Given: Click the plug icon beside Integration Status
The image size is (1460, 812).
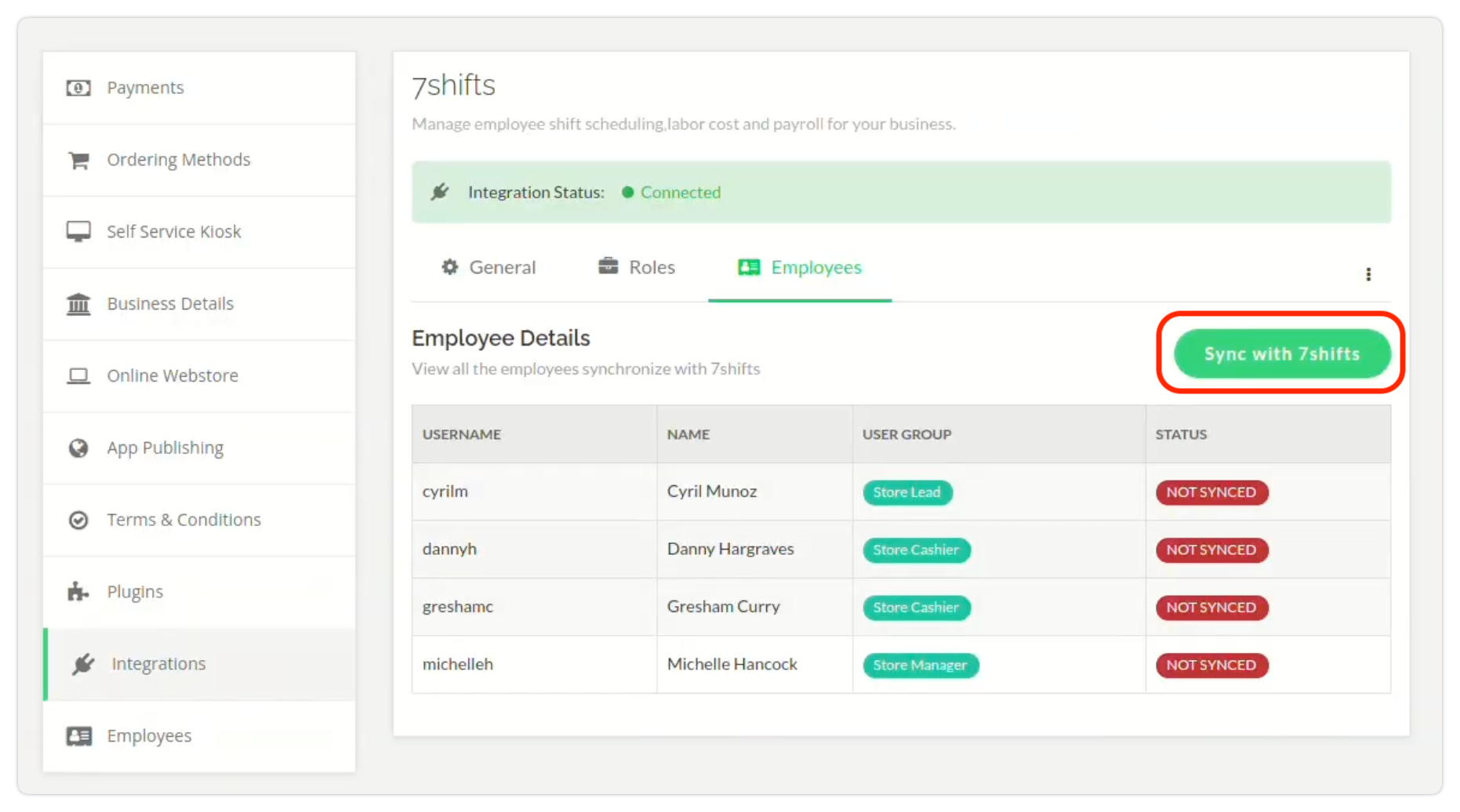Looking at the screenshot, I should (x=440, y=192).
